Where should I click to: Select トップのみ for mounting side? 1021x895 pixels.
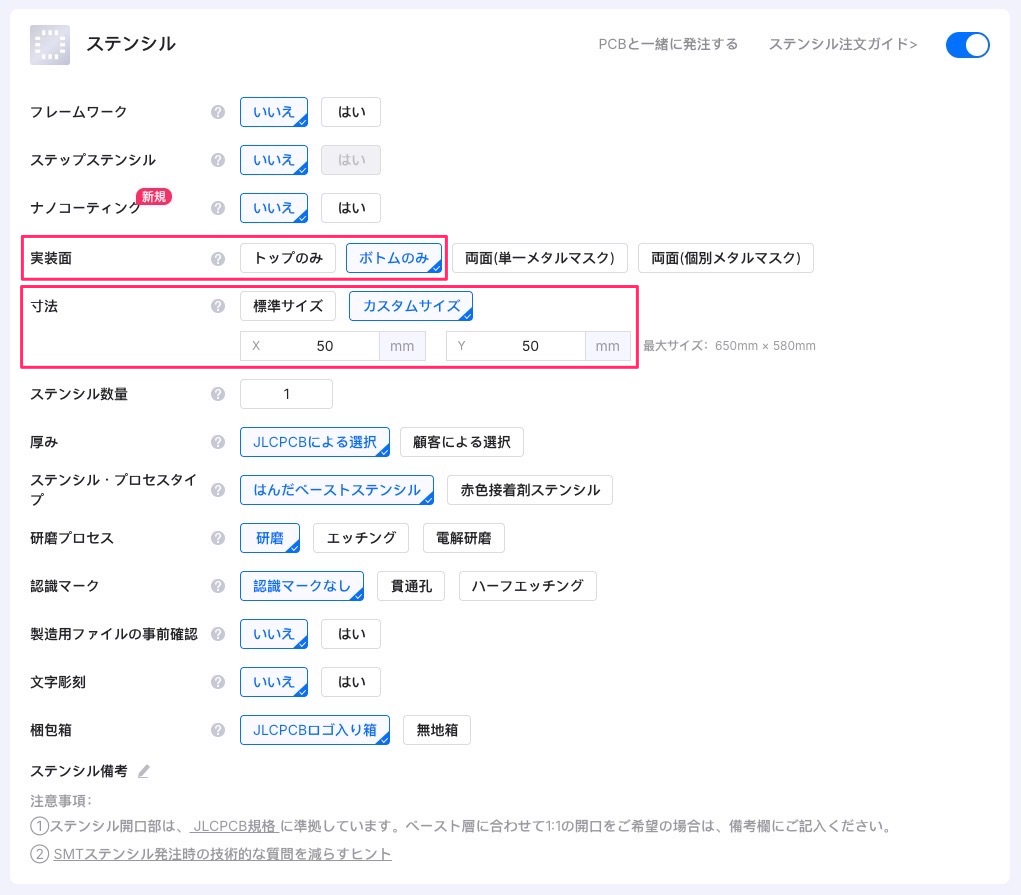288,258
